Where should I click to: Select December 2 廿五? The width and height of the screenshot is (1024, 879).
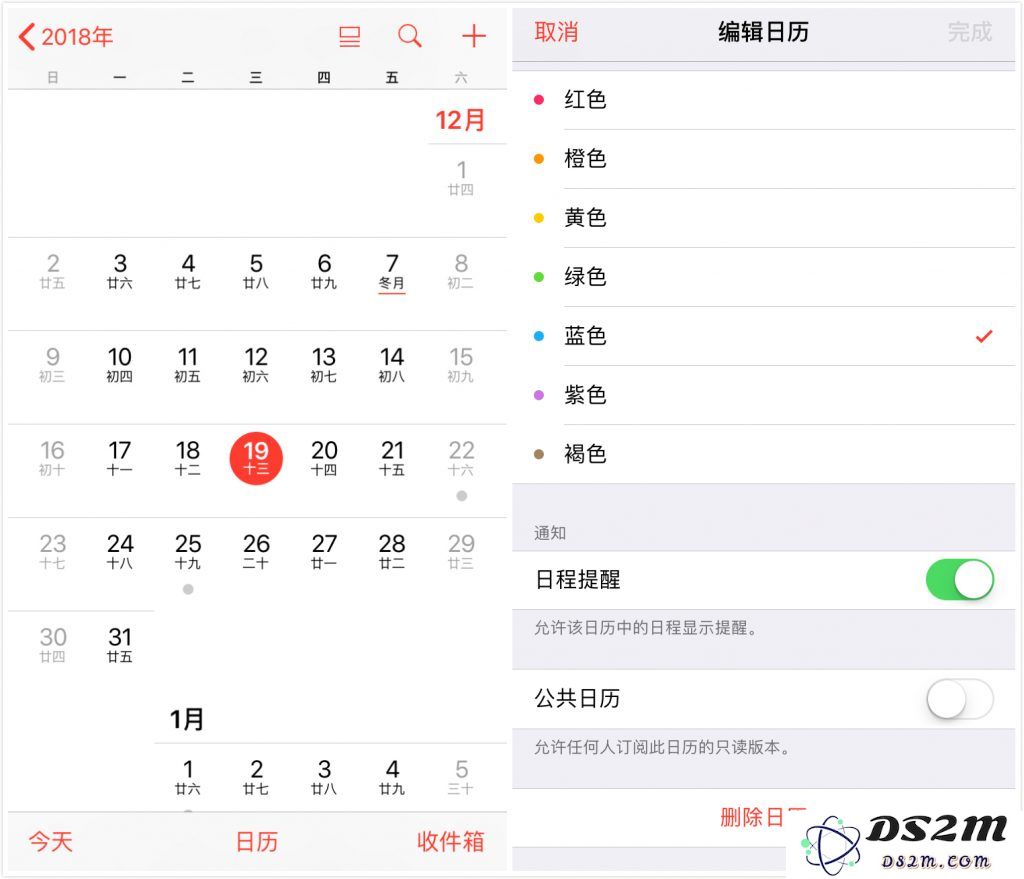[x=52, y=271]
